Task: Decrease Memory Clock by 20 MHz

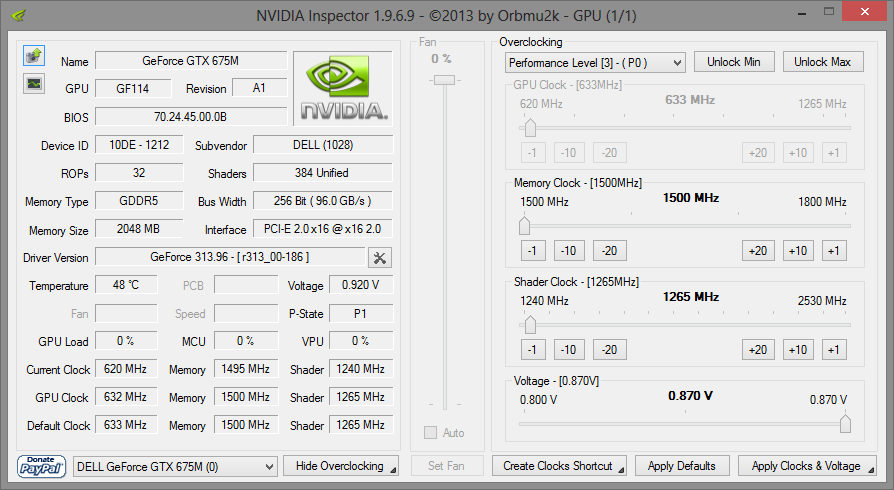Action: point(609,250)
